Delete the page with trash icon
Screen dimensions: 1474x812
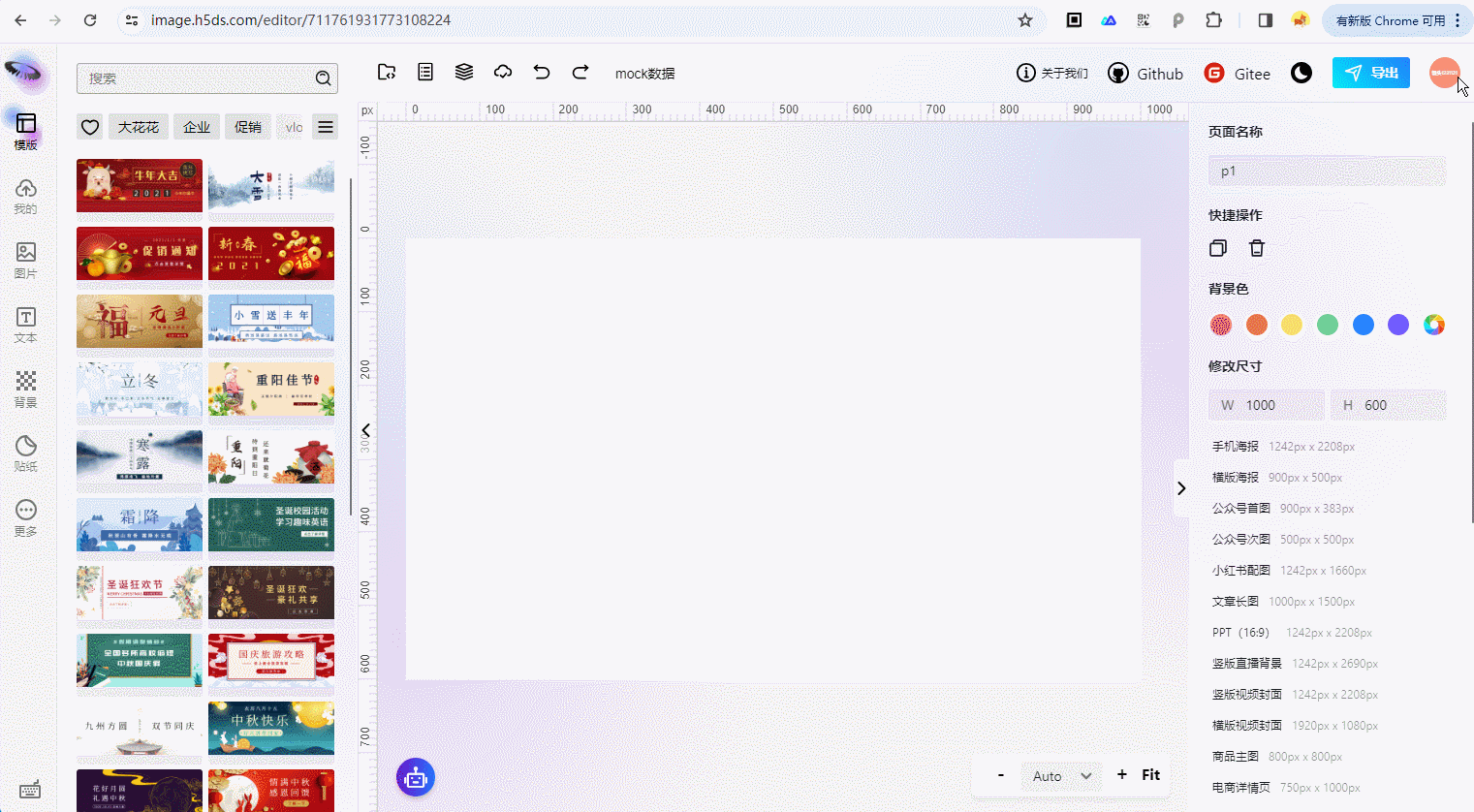pyautogui.click(x=1257, y=248)
